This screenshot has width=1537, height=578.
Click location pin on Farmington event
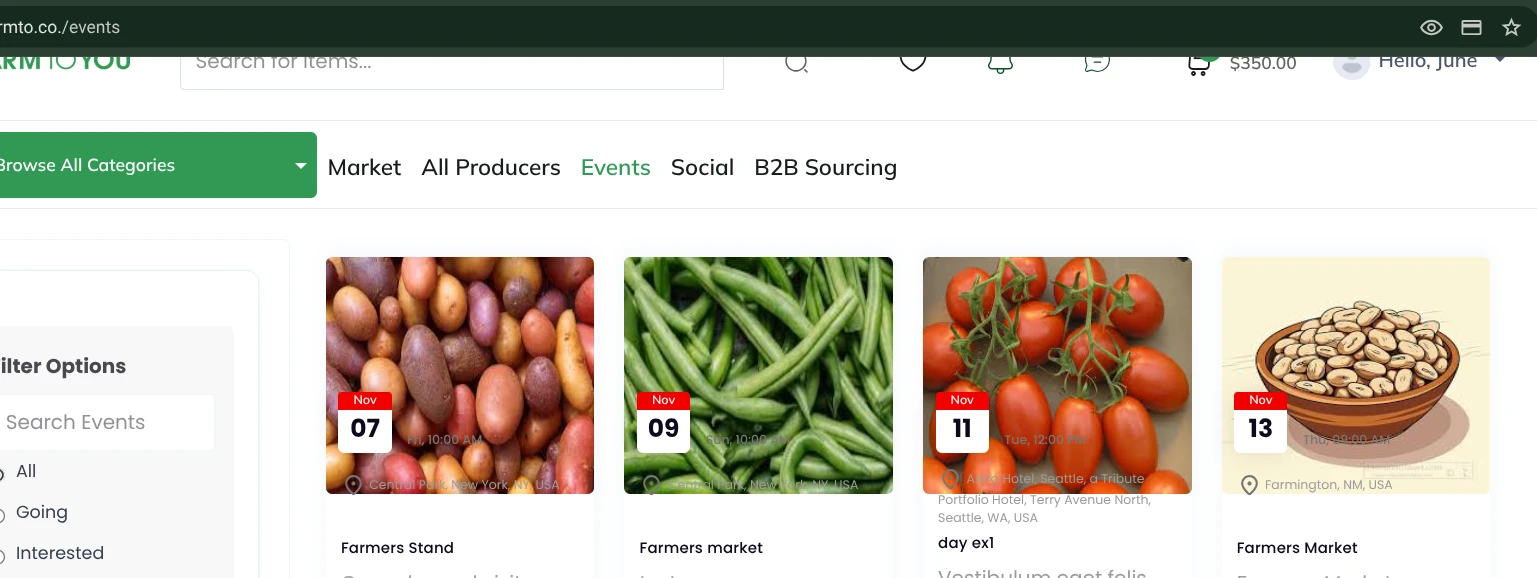coord(1249,485)
